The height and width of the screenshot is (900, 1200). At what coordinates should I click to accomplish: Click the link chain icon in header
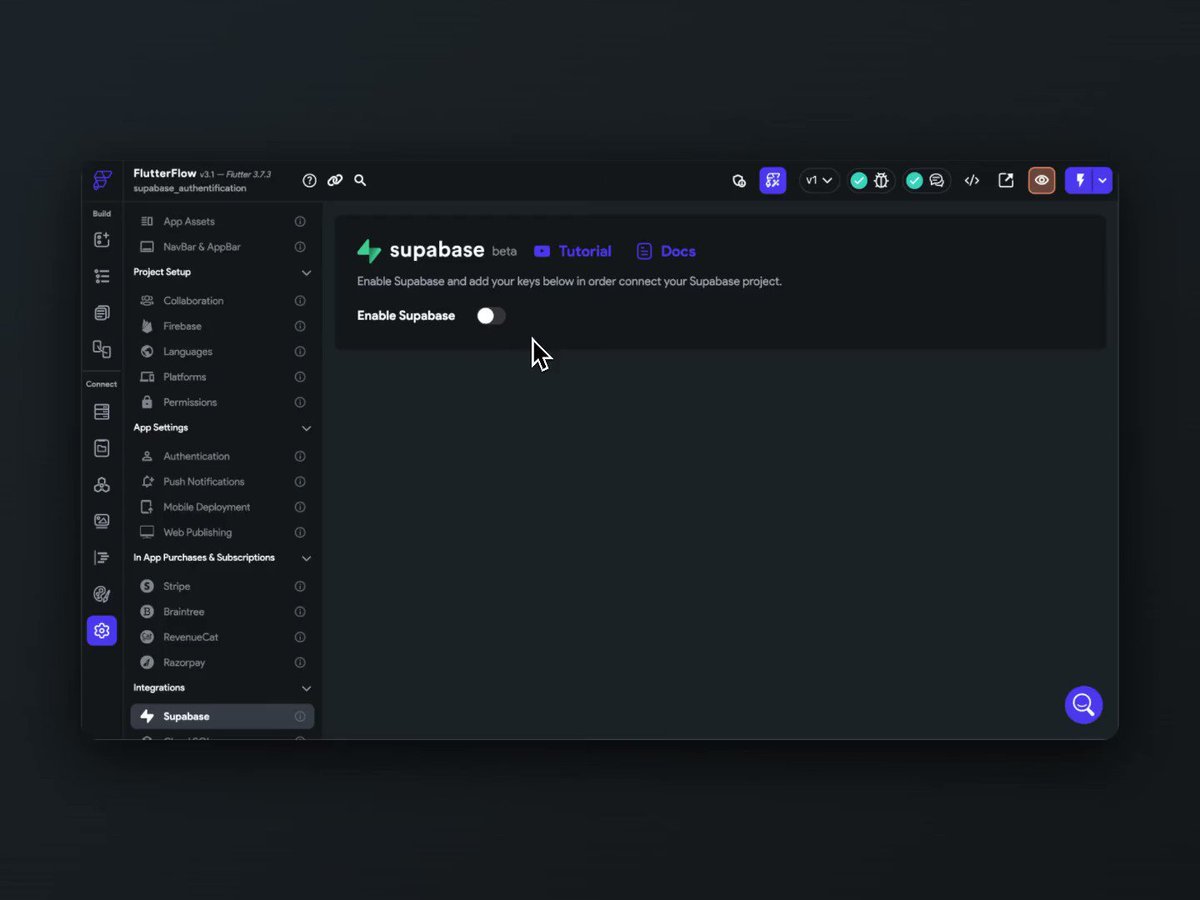(x=335, y=181)
